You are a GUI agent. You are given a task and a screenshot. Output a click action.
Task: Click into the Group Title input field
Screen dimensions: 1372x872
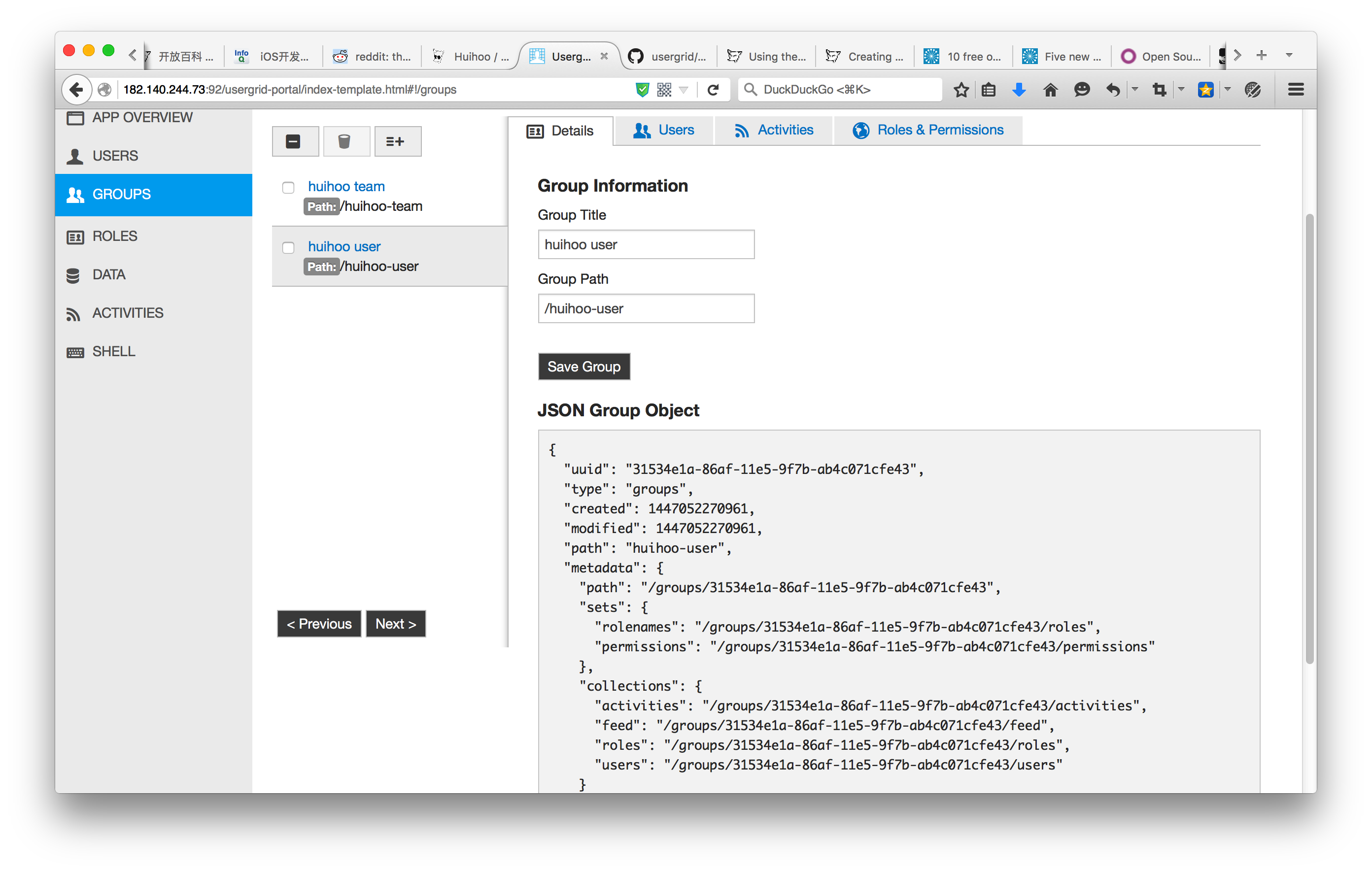646,244
